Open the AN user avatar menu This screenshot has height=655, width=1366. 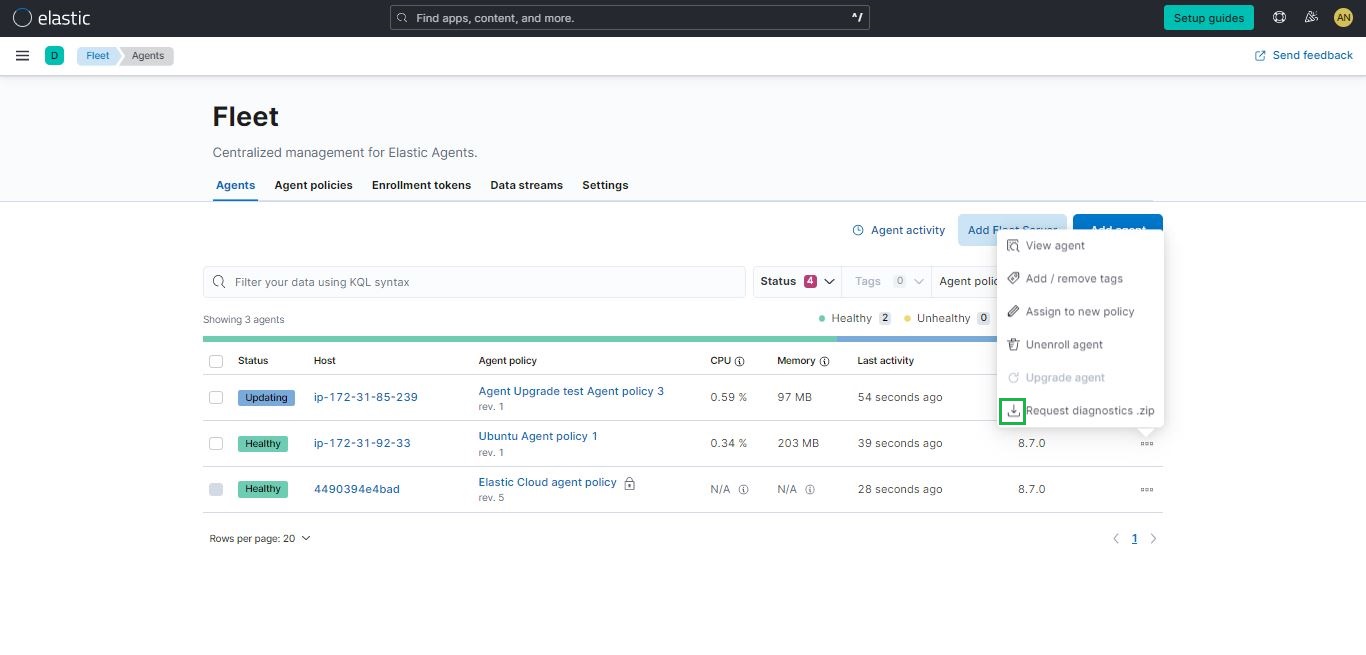tap(1343, 17)
